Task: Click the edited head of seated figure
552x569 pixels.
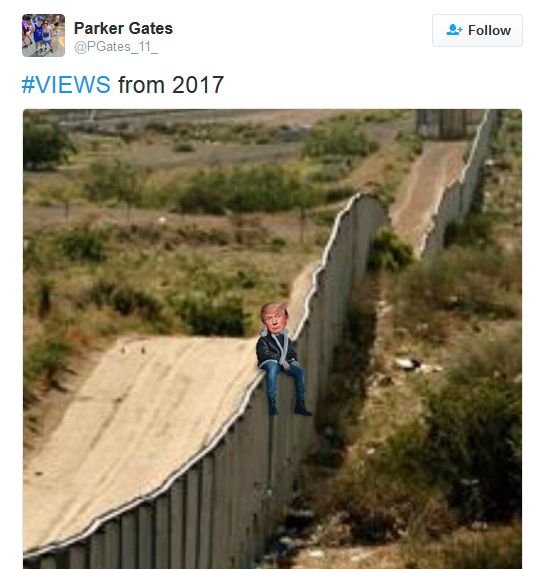Action: pyautogui.click(x=274, y=318)
